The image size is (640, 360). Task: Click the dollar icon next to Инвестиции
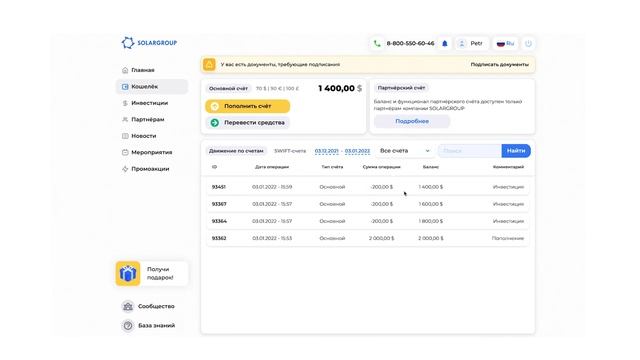[125, 103]
